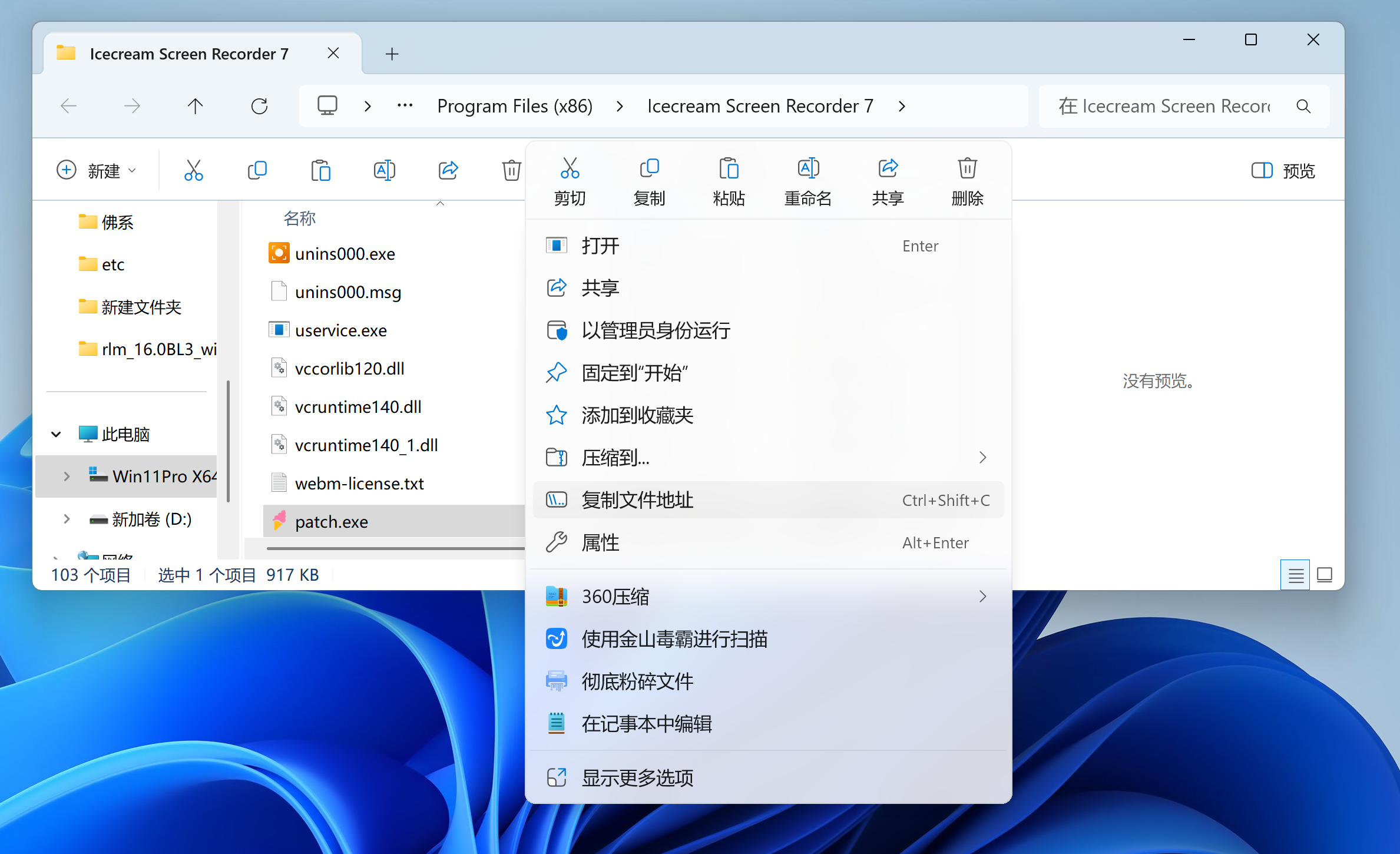Click the Share icon in Explorer toolbar
Viewport: 1400px width, 854px height.
click(448, 171)
